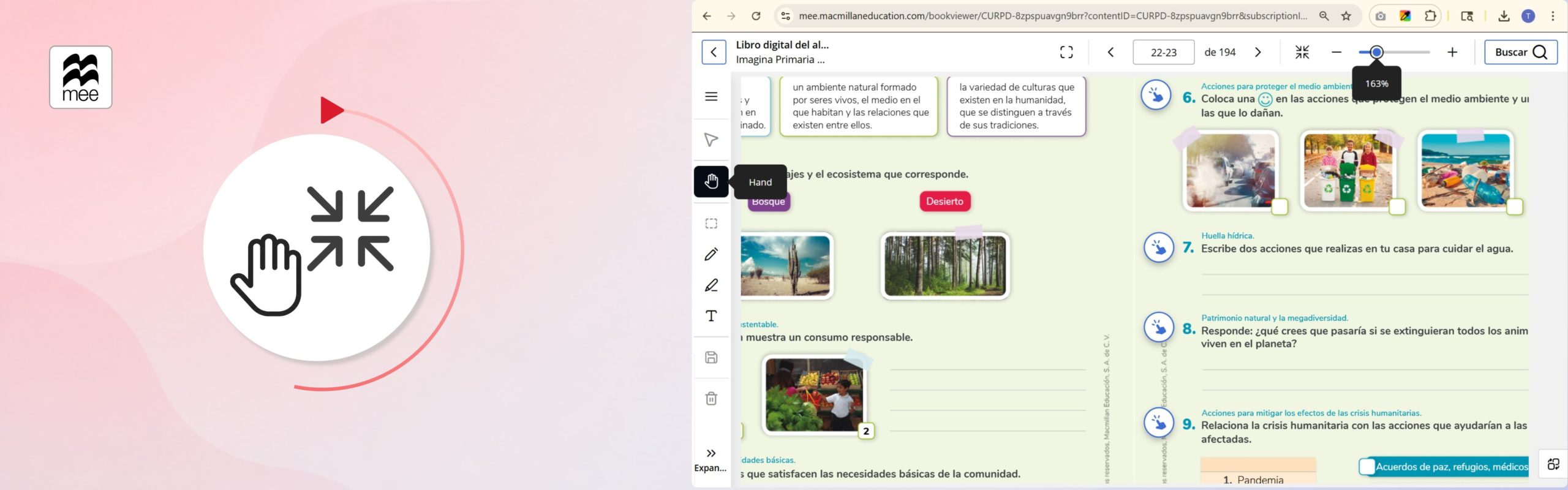1568x490 pixels.
Task: Choose the dashed rectangle selection tool
Action: (711, 224)
